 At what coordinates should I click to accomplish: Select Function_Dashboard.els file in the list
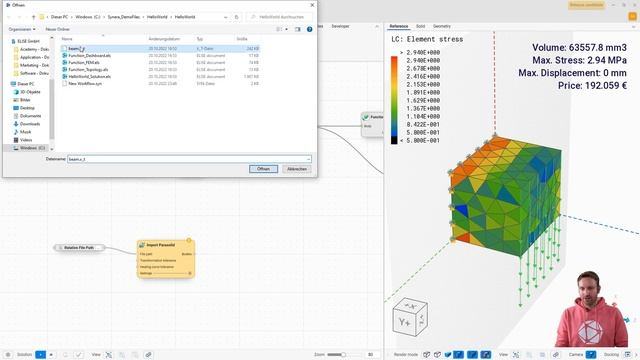(x=160, y=56)
